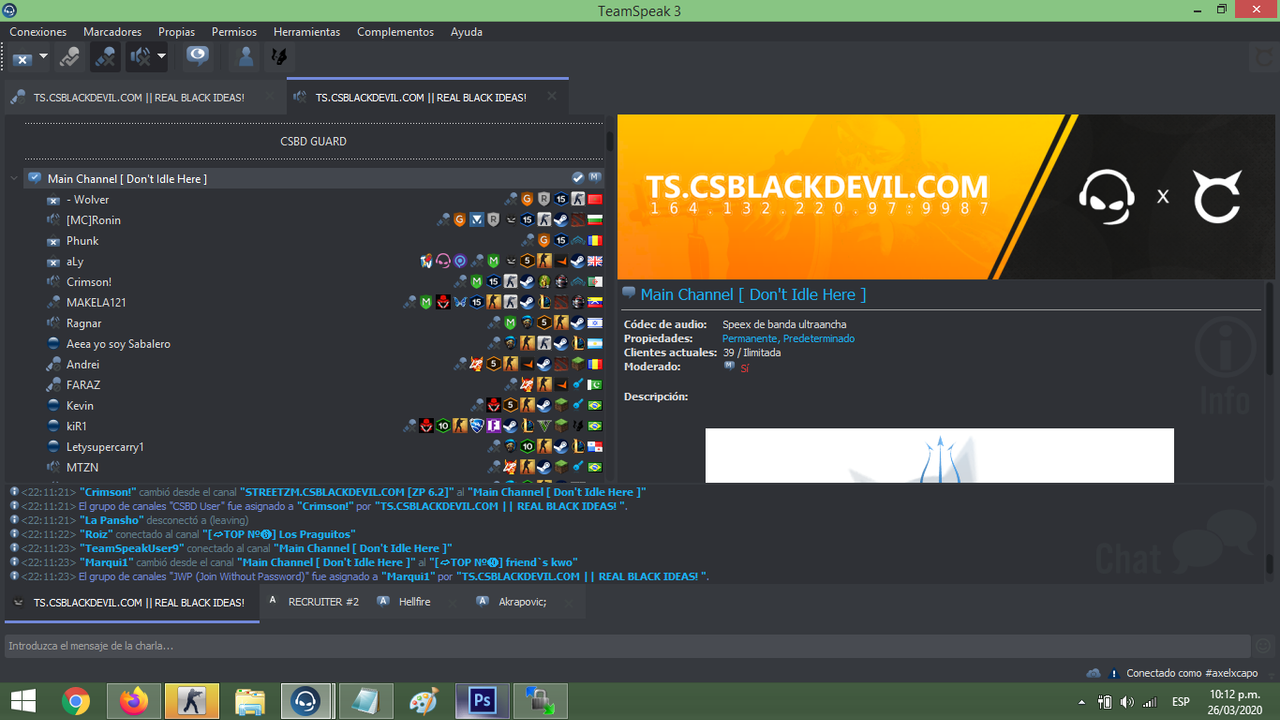Click the Main Channel row in the tree
1280x720 pixels.
pyautogui.click(x=314, y=179)
